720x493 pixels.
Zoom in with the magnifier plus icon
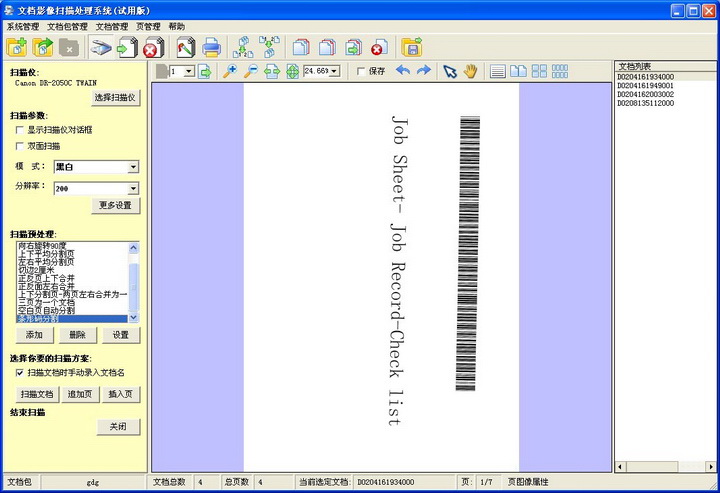pos(230,71)
